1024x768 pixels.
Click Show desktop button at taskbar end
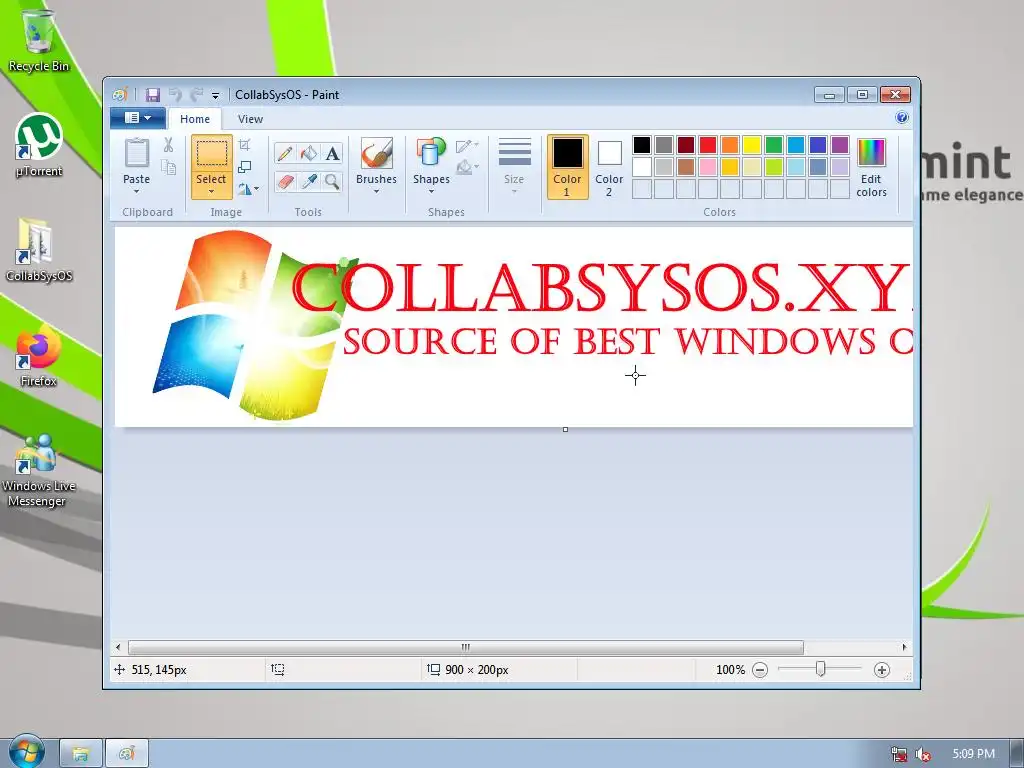pyautogui.click(x=1017, y=754)
